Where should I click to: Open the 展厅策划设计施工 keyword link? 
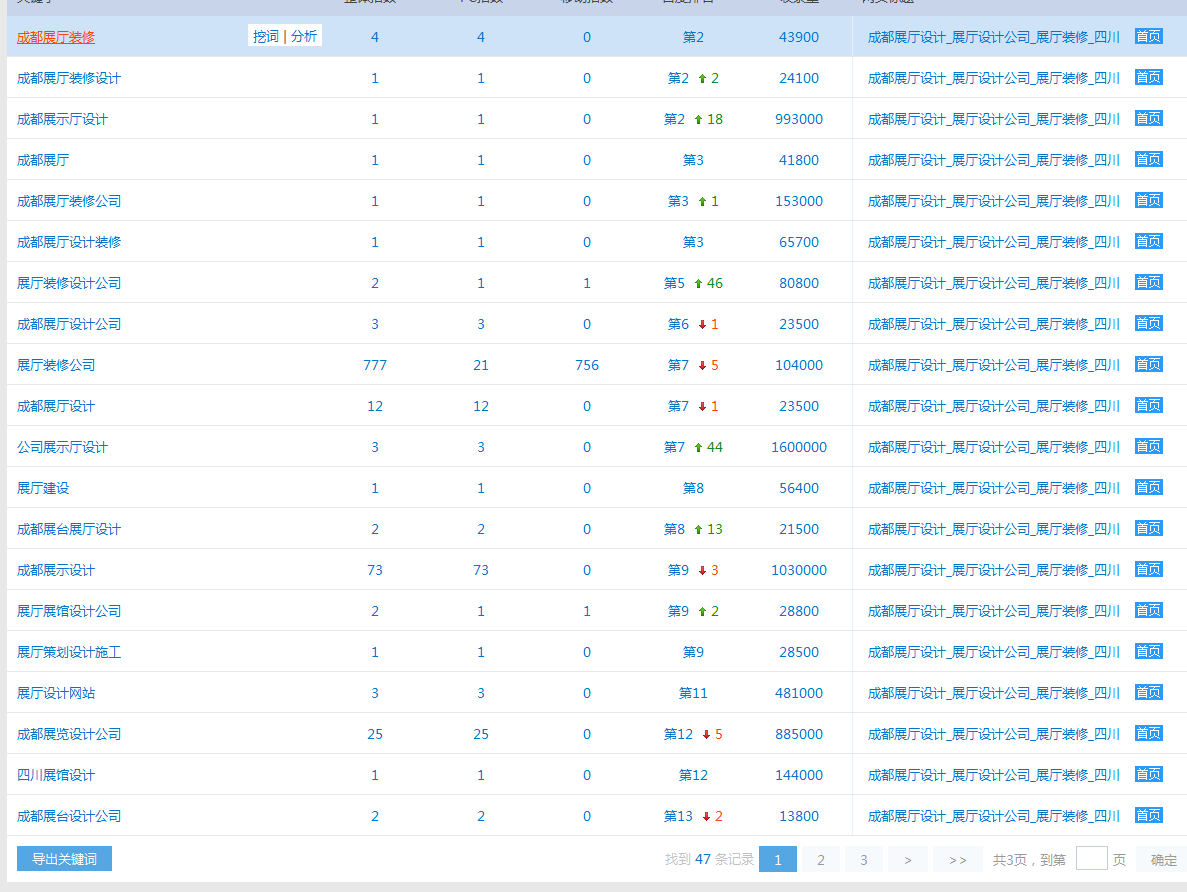click(69, 651)
